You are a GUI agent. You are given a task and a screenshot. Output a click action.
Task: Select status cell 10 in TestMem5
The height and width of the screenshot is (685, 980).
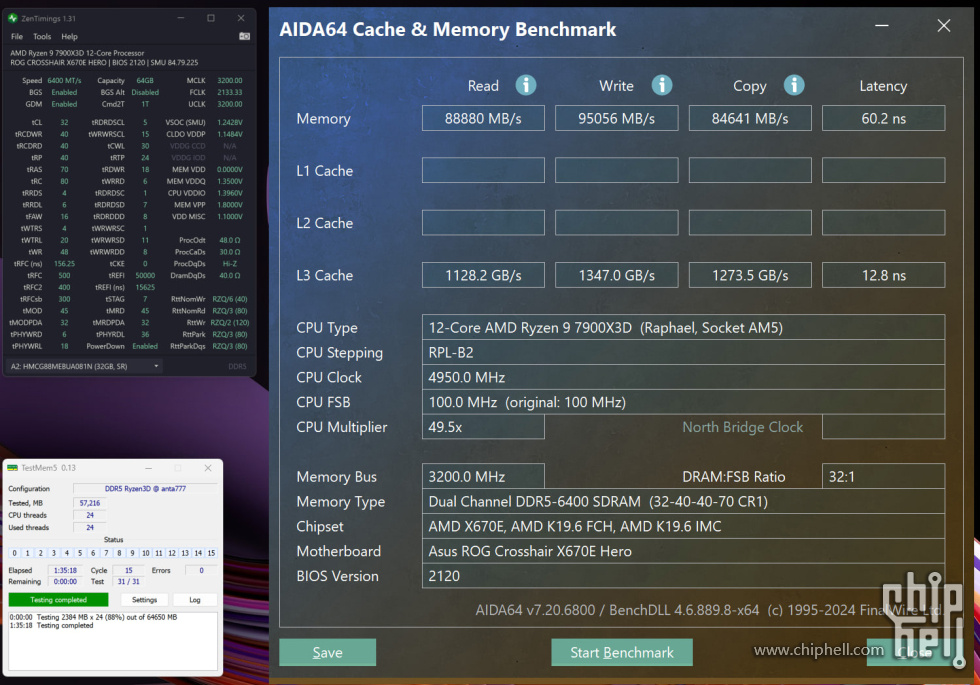pyautogui.click(x=146, y=553)
